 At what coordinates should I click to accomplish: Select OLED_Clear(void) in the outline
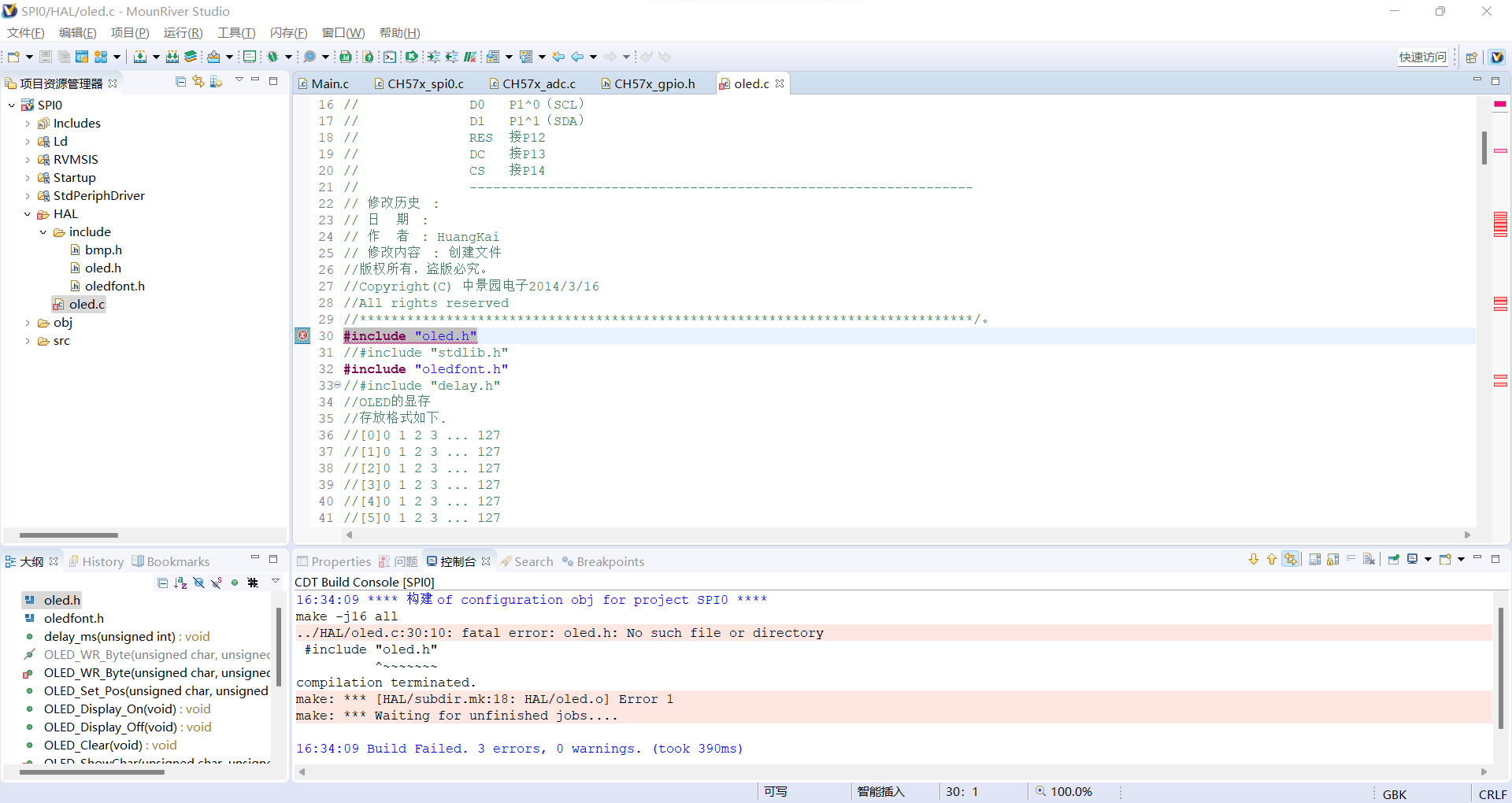(x=110, y=745)
